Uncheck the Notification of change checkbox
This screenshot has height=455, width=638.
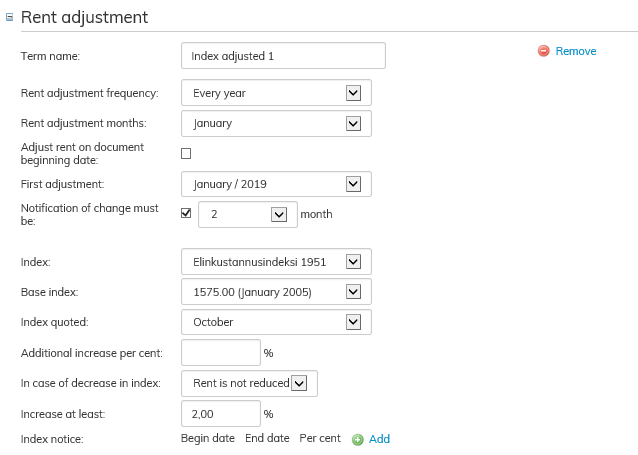[x=186, y=213]
